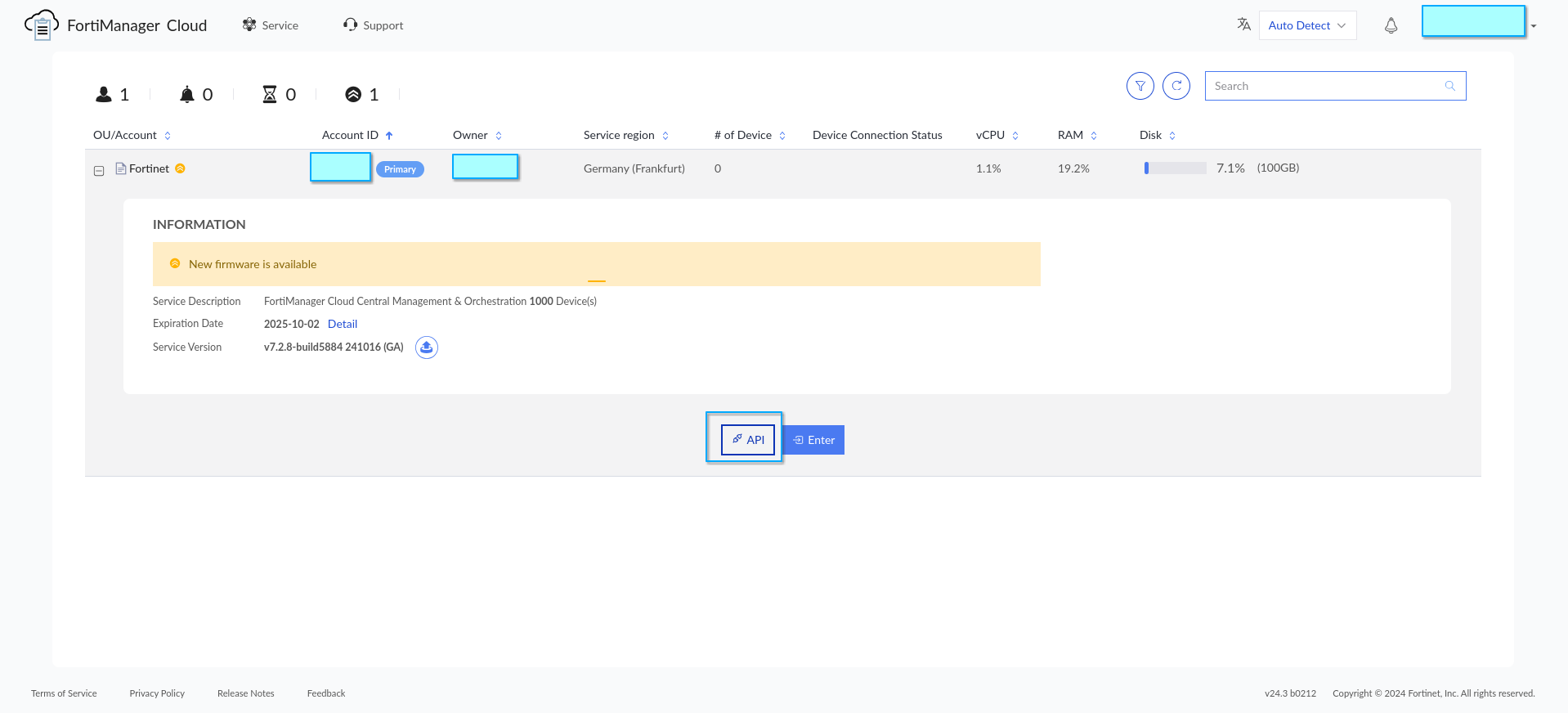The width and height of the screenshot is (1568, 713).
Task: Click the FortiManager Cloud logo icon
Action: pos(42,25)
